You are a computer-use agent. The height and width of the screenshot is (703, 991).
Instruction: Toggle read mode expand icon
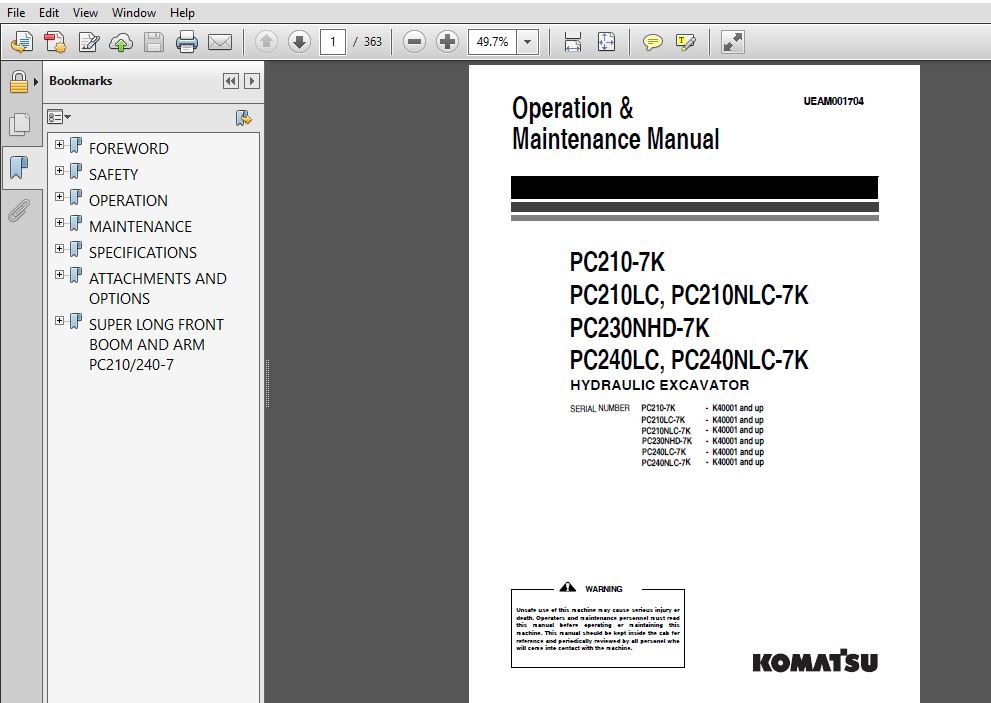tap(733, 42)
